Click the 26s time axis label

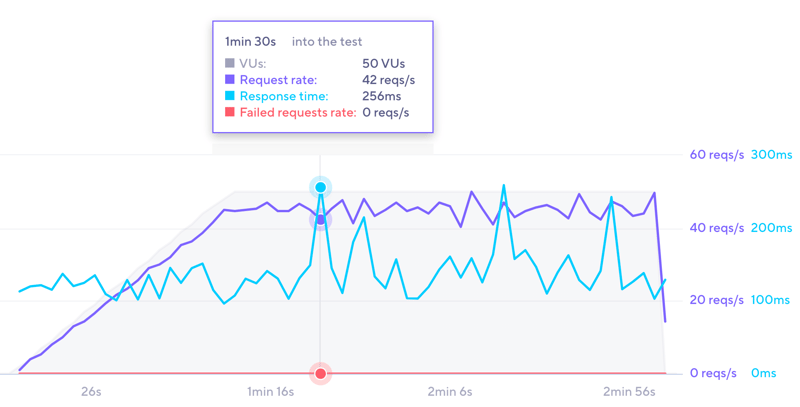tap(91, 392)
